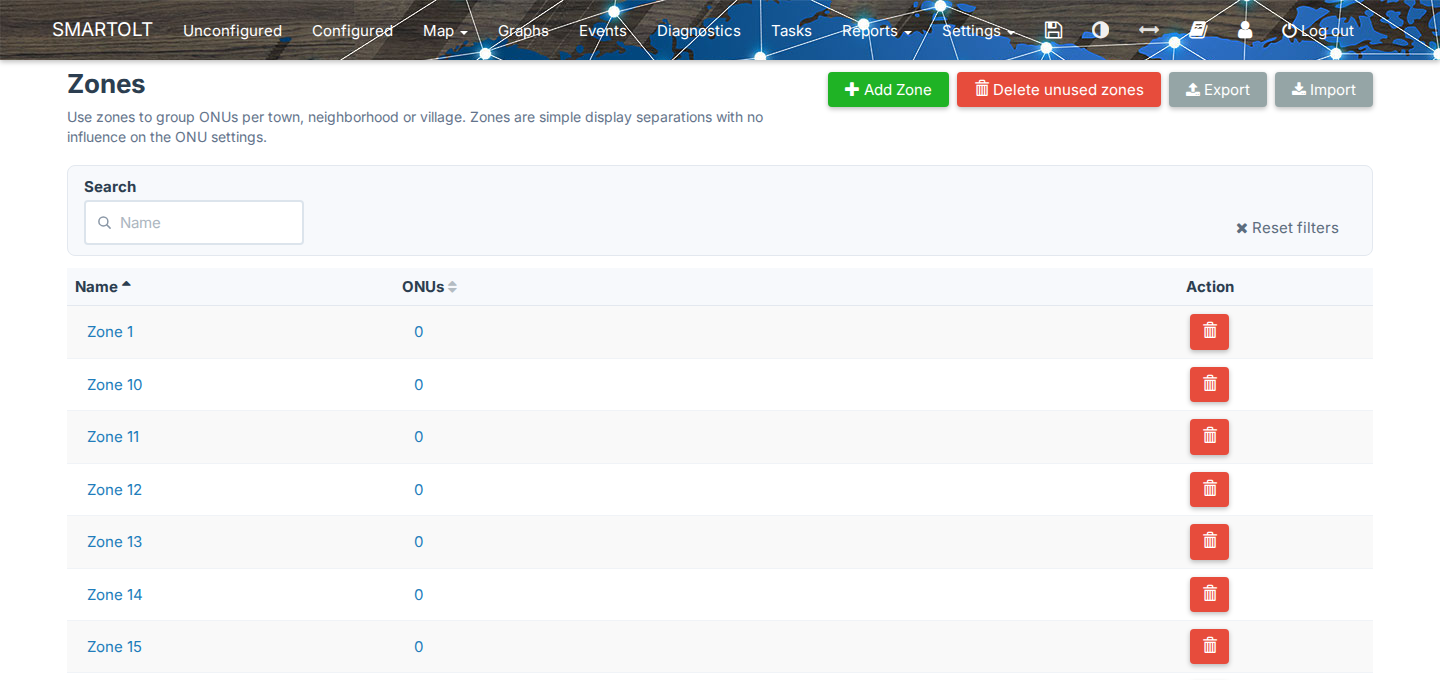Open the Zone 1 link

(110, 332)
